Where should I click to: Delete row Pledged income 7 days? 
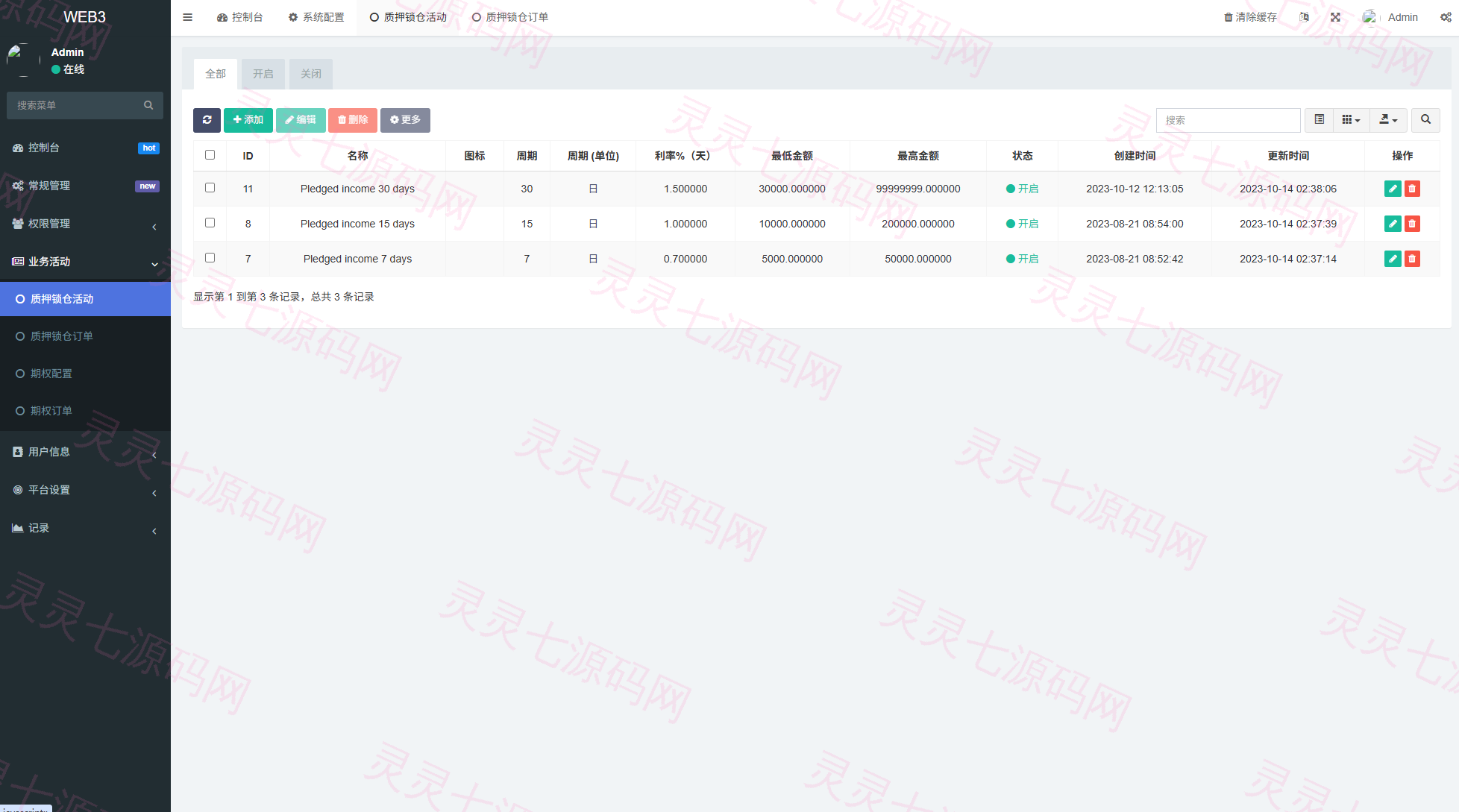point(1412,259)
